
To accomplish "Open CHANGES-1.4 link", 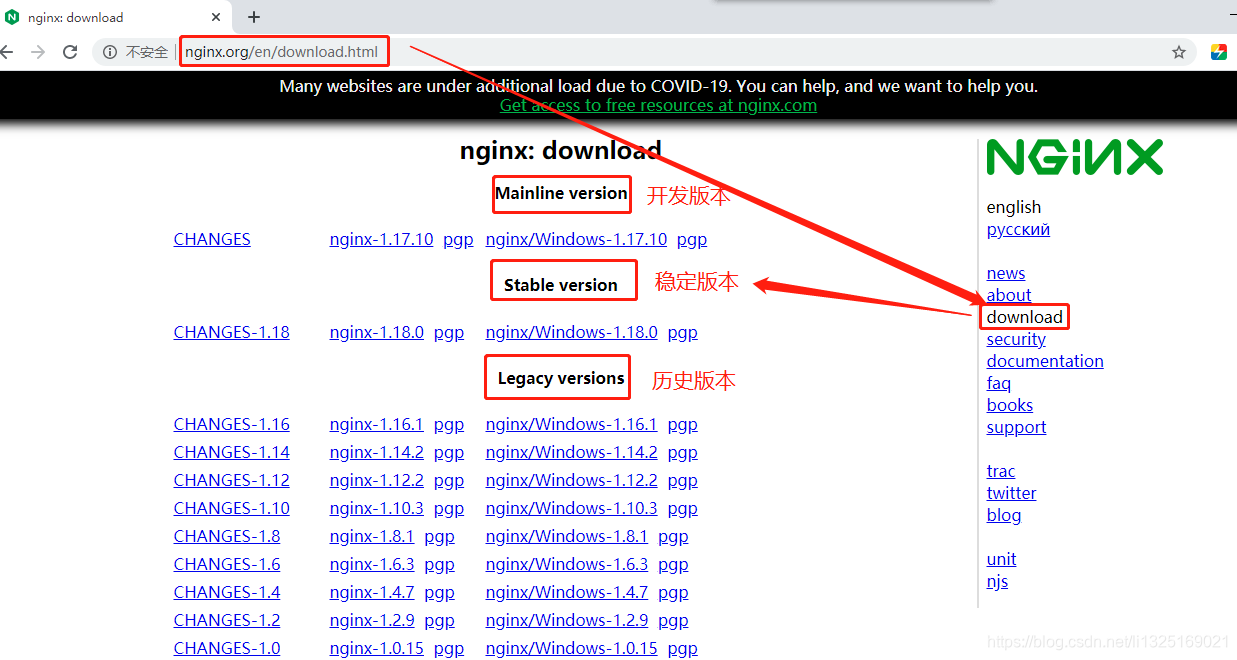I will click(227, 592).
